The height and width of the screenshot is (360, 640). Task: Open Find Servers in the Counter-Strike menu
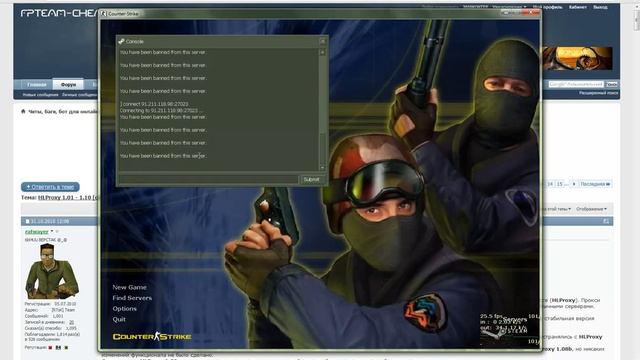132,298
